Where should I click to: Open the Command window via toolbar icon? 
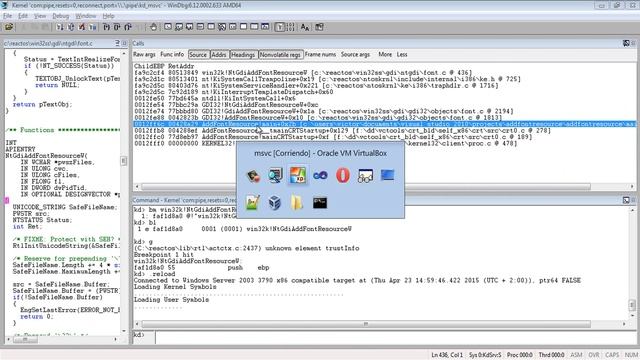[x=168, y=27]
